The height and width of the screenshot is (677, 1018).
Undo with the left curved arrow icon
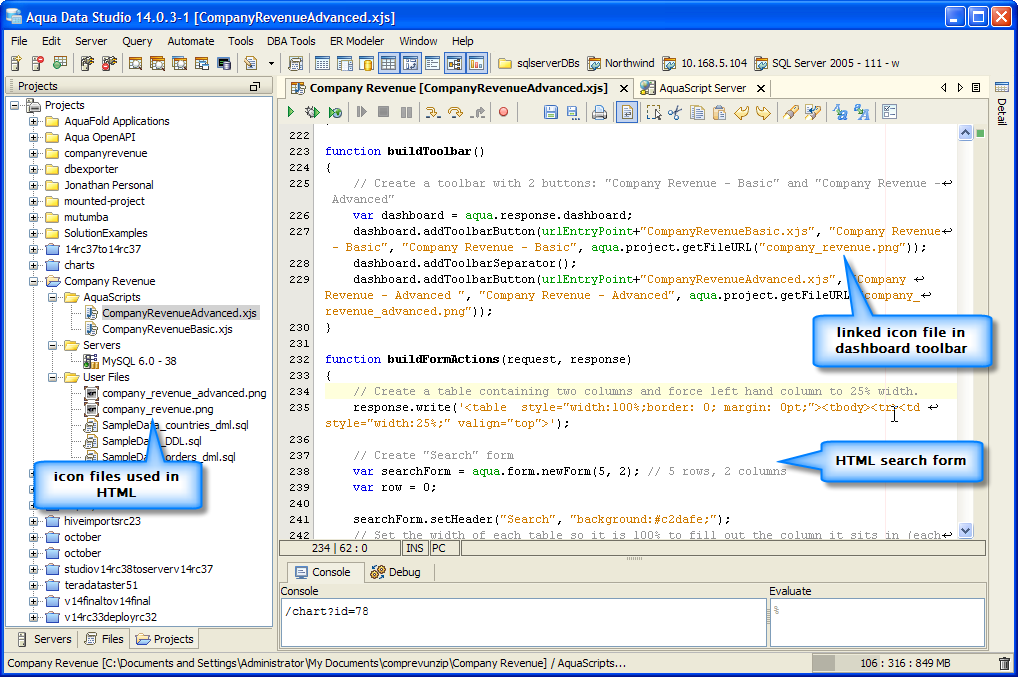tap(741, 112)
